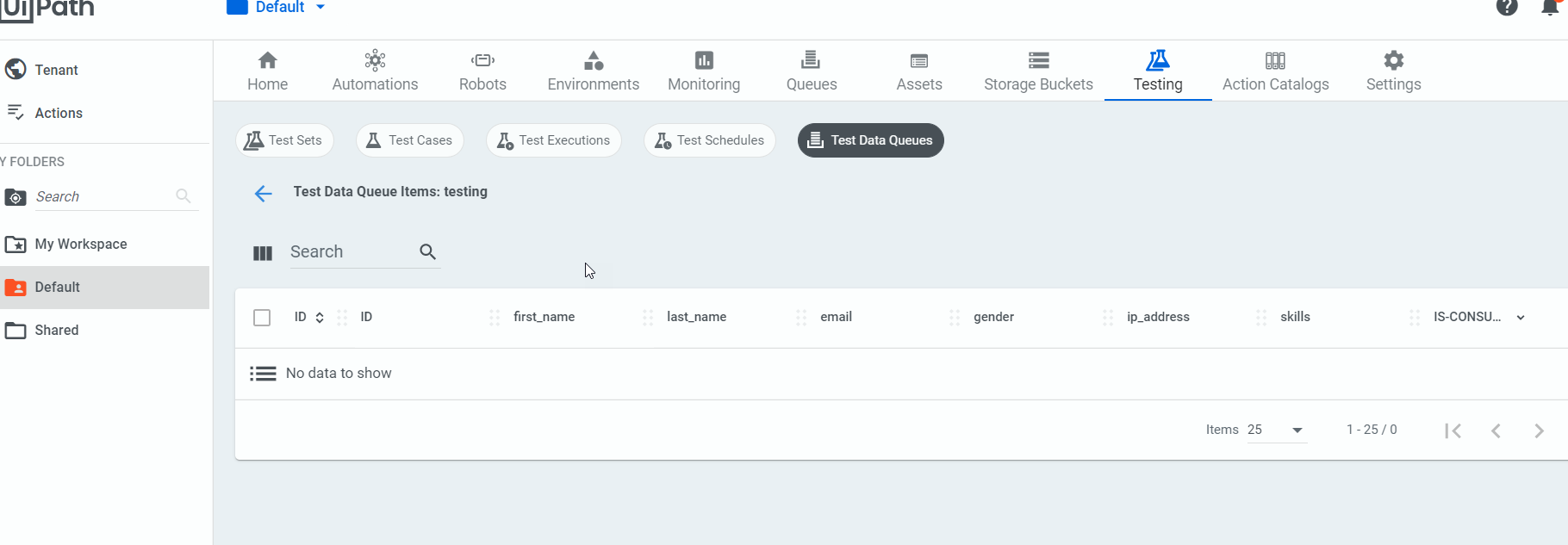Viewport: 1568px width, 545px height.
Task: Click the drag handle before the IS-CONSU... column
Action: click(1415, 318)
